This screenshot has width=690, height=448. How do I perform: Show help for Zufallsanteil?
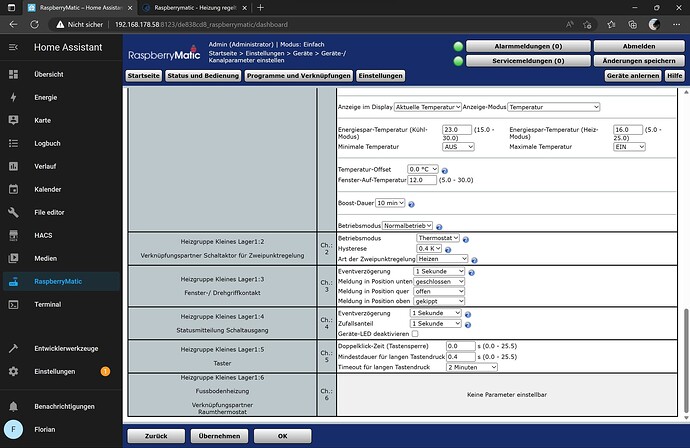click(x=468, y=325)
